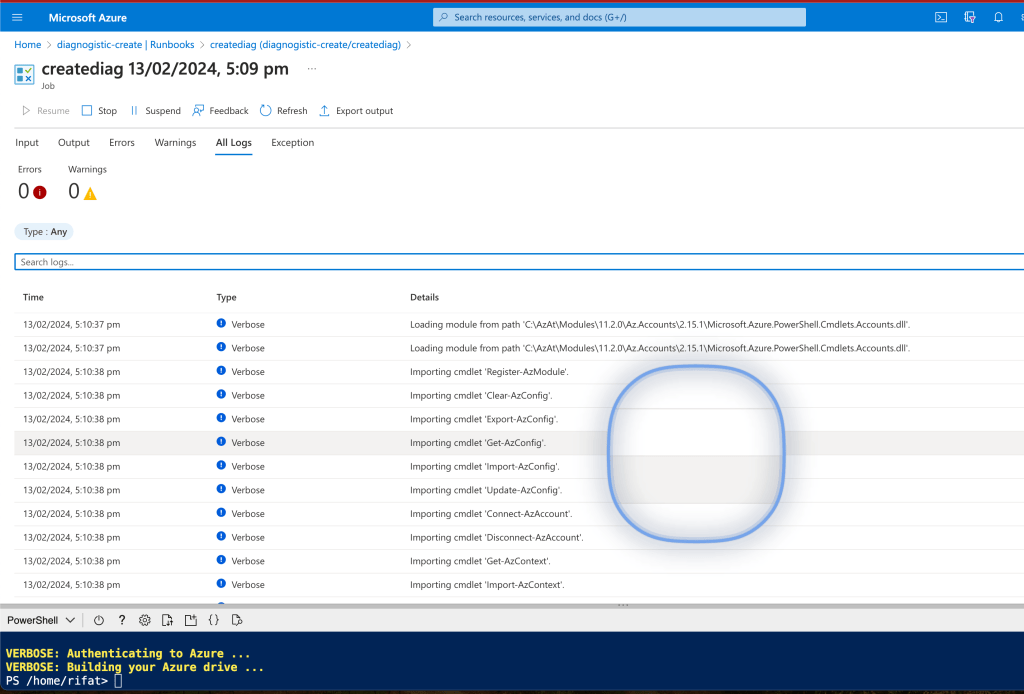Click the Cloud Shell pane resize handle dots
Viewport: 1024px width, 694px height.
coord(623,605)
